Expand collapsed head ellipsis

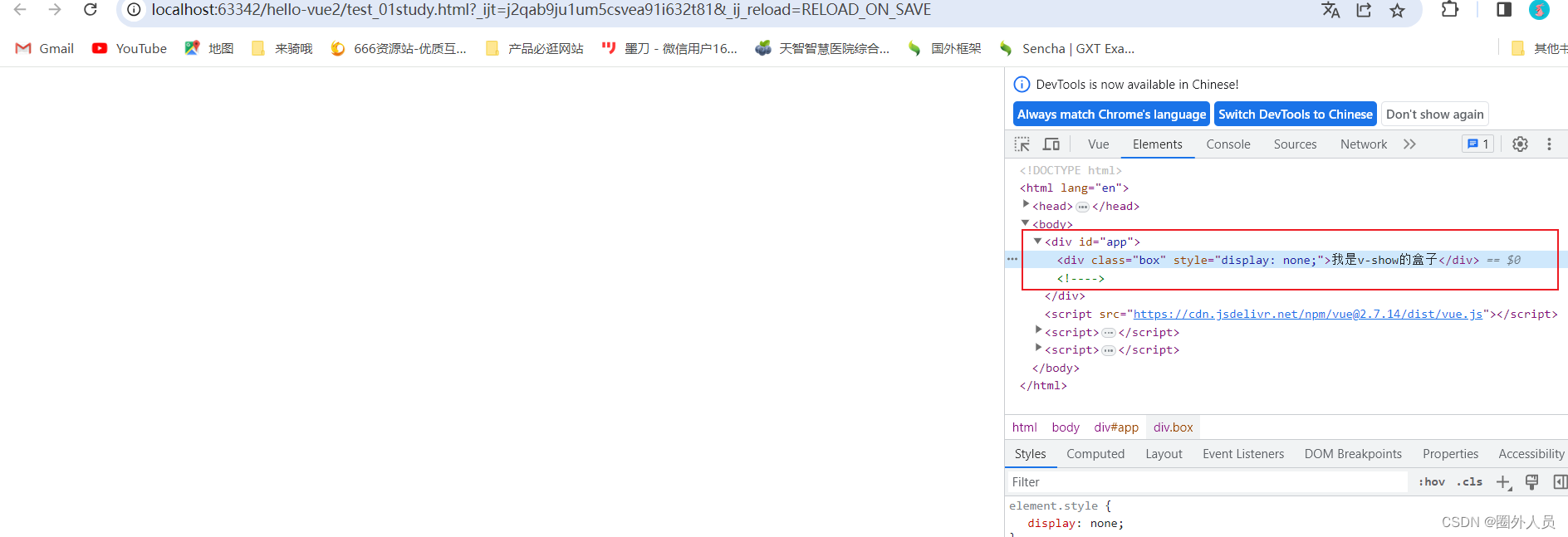1082,207
